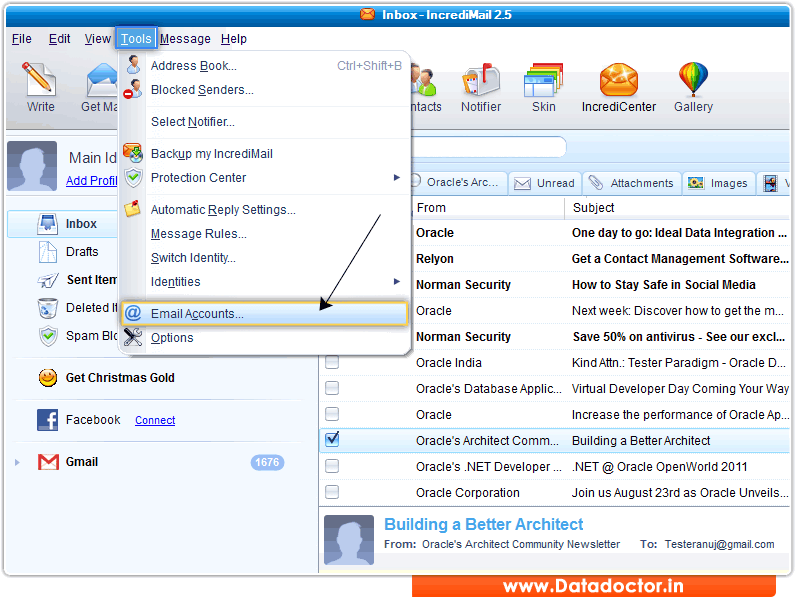Viewport: 796px width, 597px height.
Task: Click the Gmail envelope icon
Action: click(x=48, y=461)
